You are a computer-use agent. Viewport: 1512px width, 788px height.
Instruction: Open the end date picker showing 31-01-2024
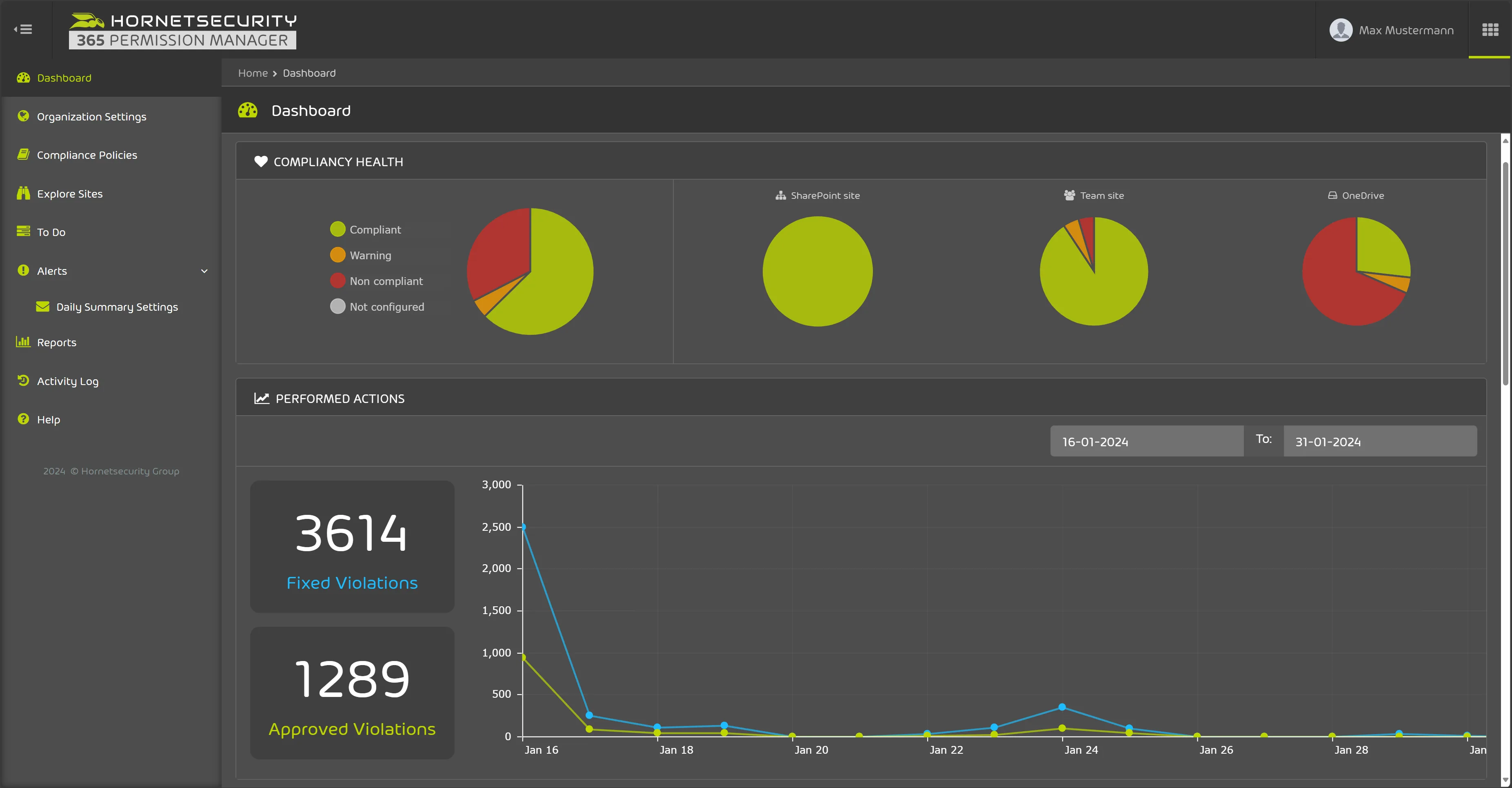[x=1380, y=441]
